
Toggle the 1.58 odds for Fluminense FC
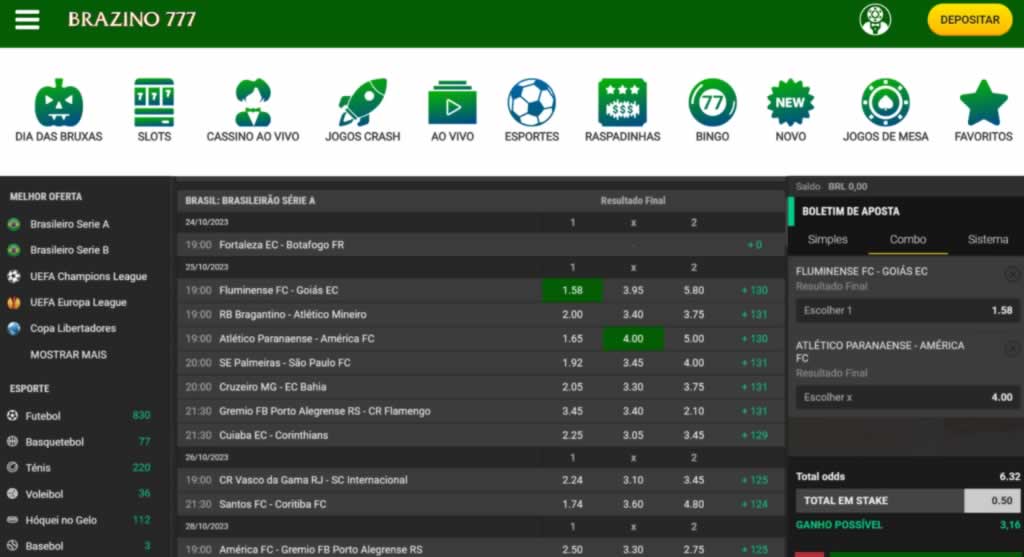[572, 290]
